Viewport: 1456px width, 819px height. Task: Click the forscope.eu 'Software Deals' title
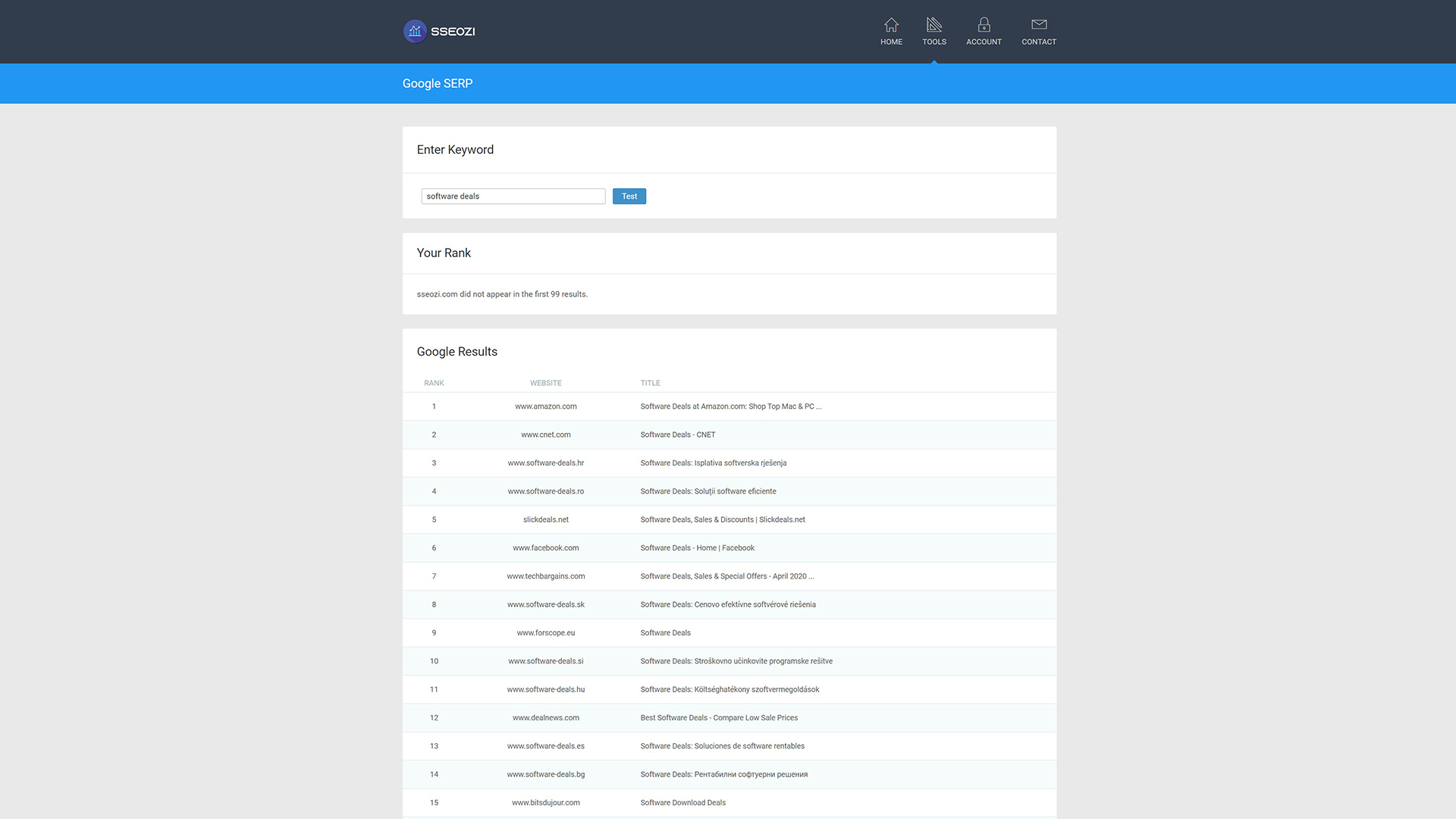666,632
